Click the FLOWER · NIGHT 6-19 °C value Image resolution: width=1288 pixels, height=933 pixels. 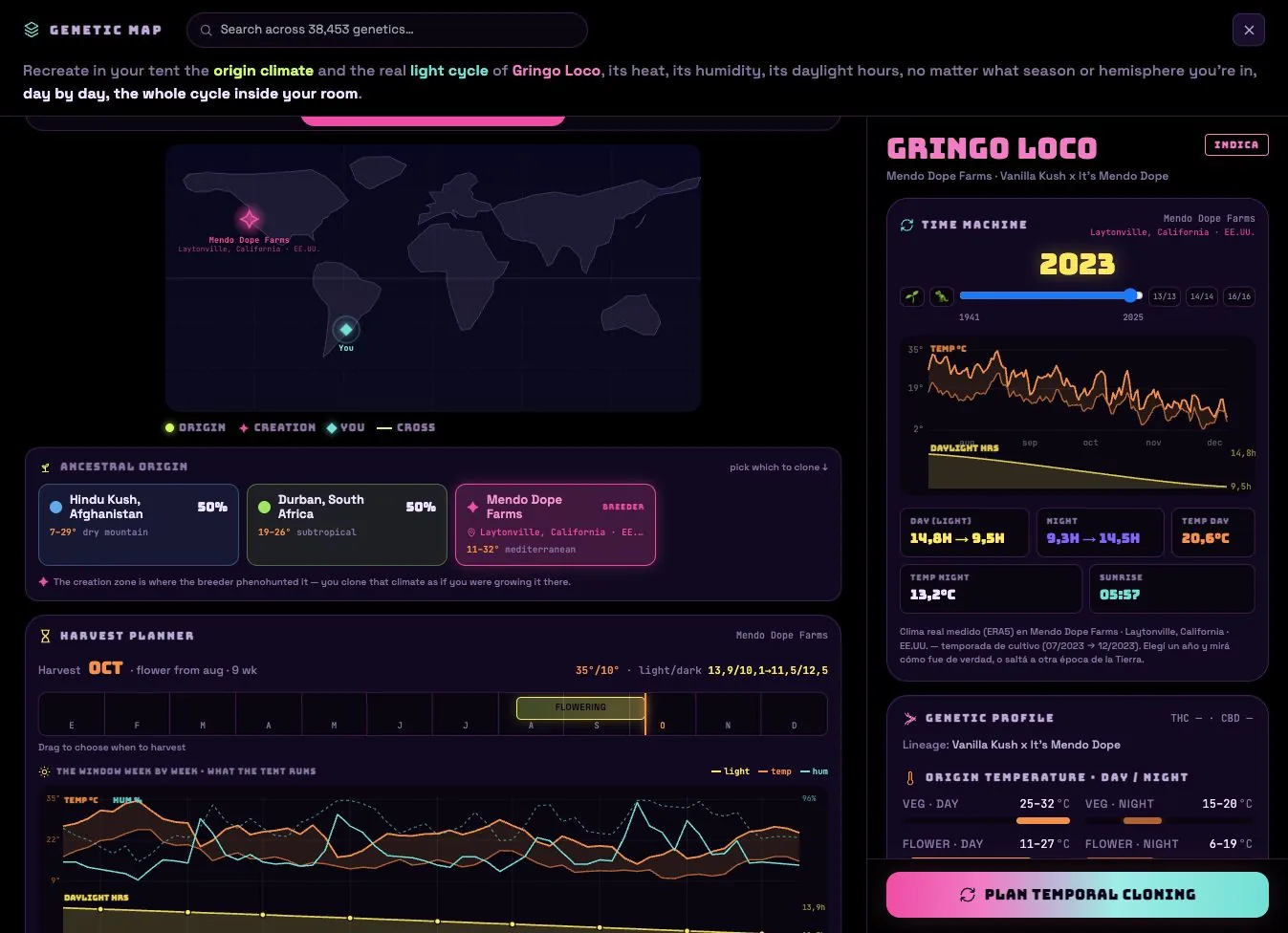pyautogui.click(x=1231, y=844)
